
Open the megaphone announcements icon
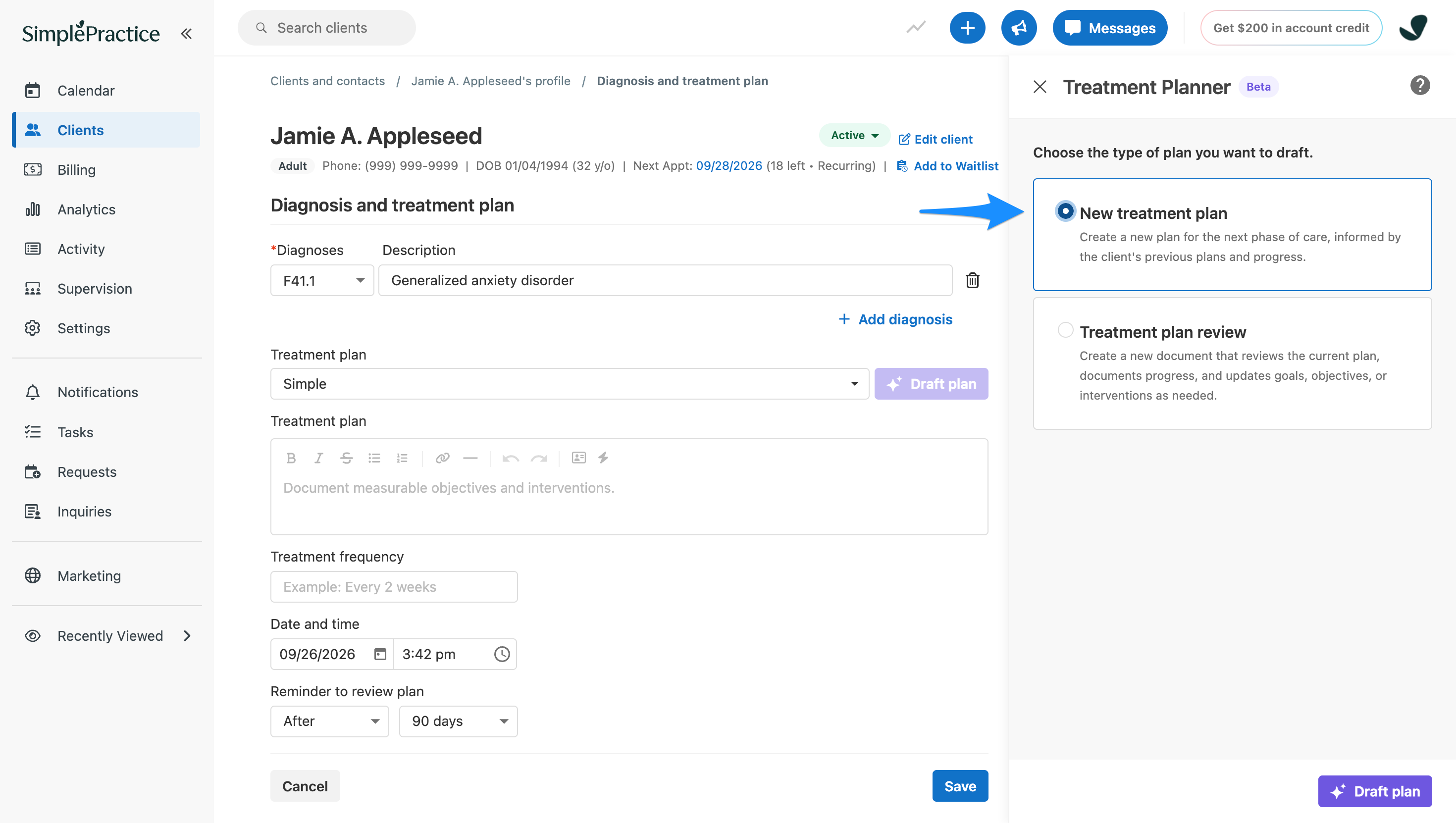(x=1019, y=28)
